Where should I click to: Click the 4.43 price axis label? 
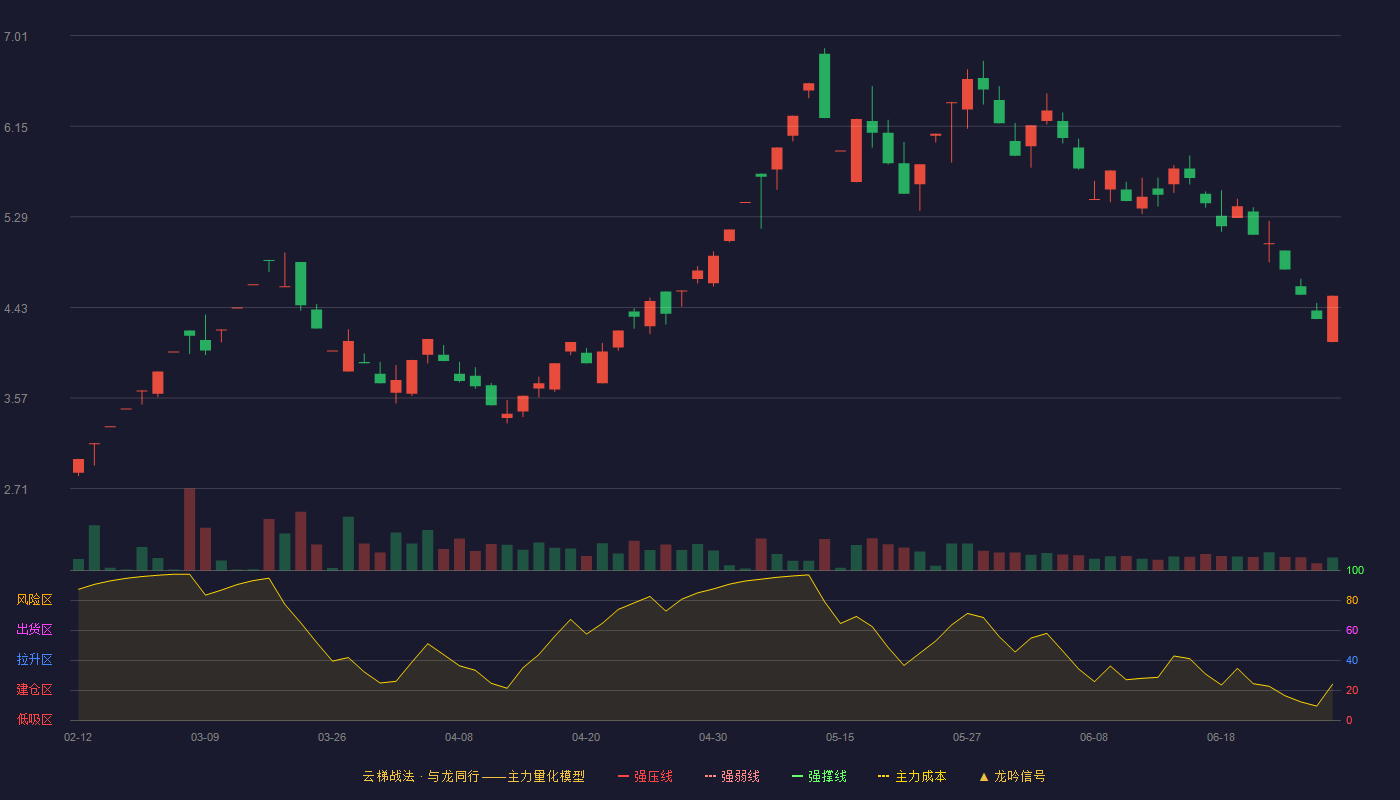(x=16, y=309)
